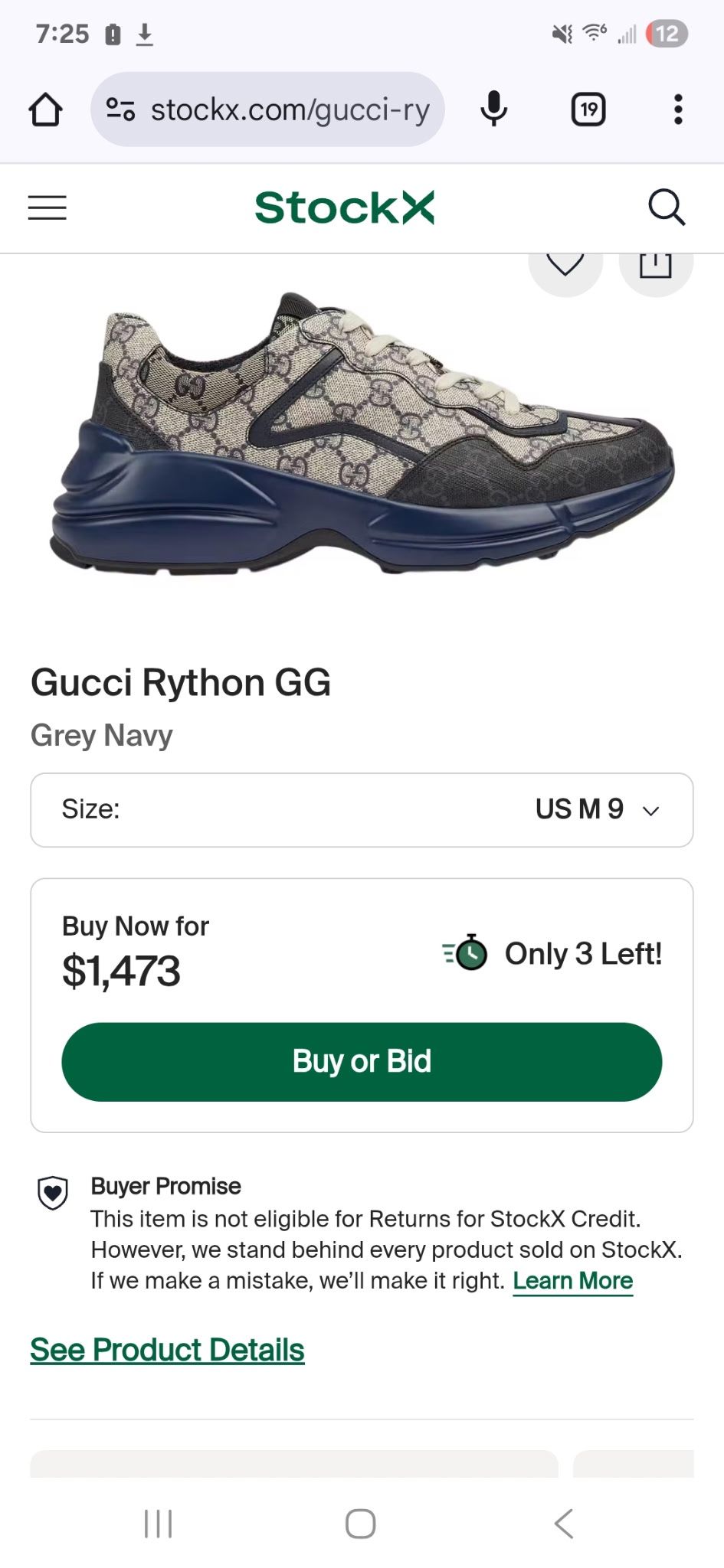Open the See Product Details link
The width and height of the screenshot is (724, 1568).
tap(167, 1350)
